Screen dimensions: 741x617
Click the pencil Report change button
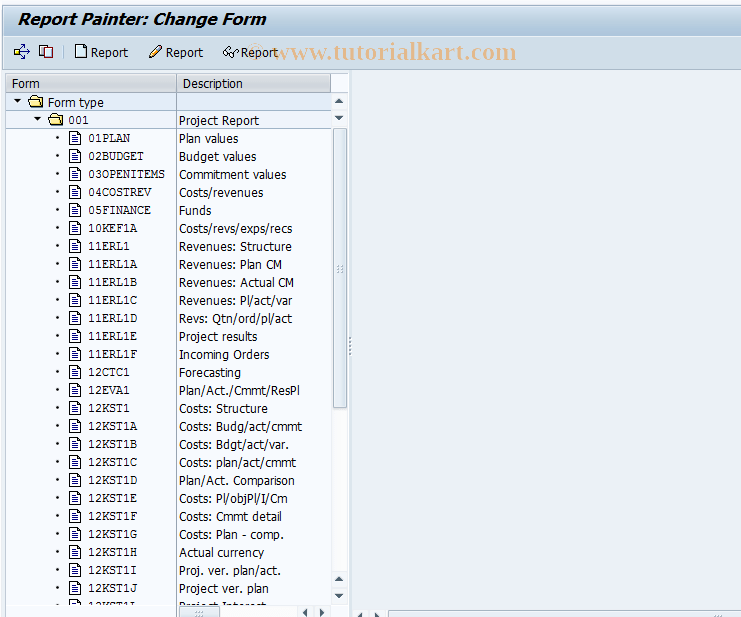tap(176, 52)
